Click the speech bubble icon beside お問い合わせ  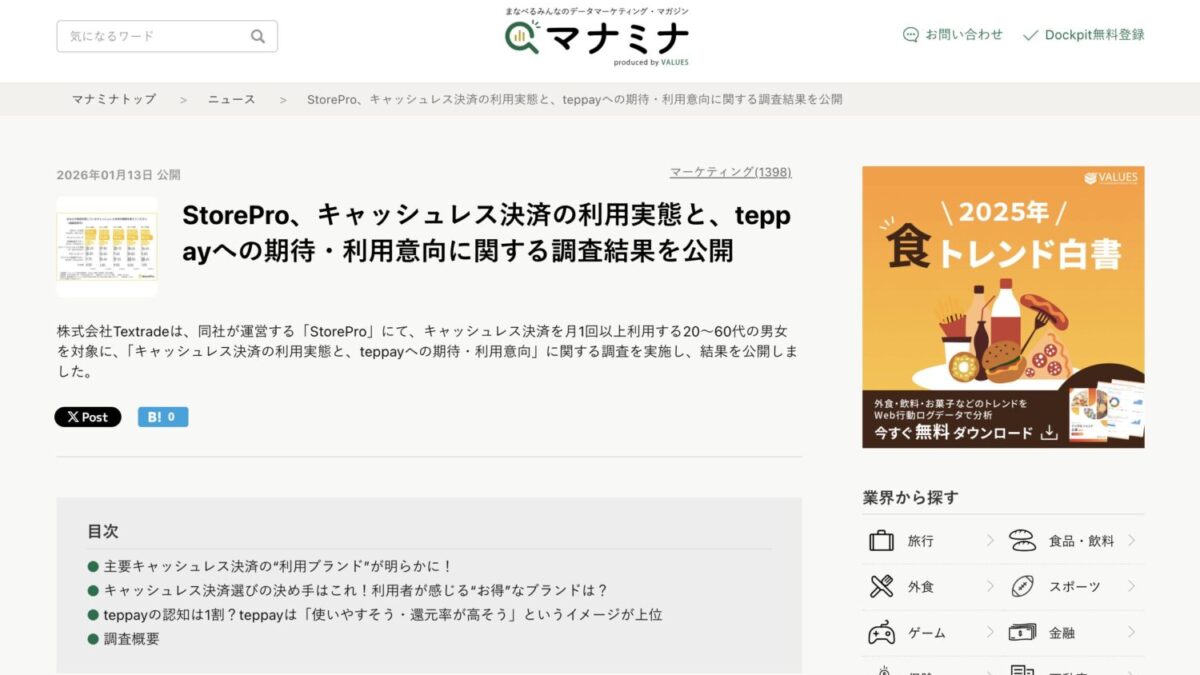(x=911, y=34)
